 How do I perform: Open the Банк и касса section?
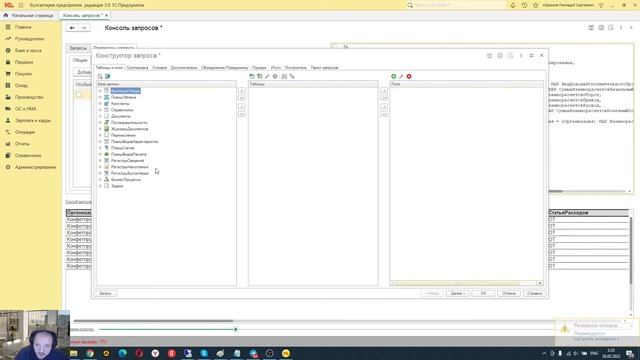point(28,50)
